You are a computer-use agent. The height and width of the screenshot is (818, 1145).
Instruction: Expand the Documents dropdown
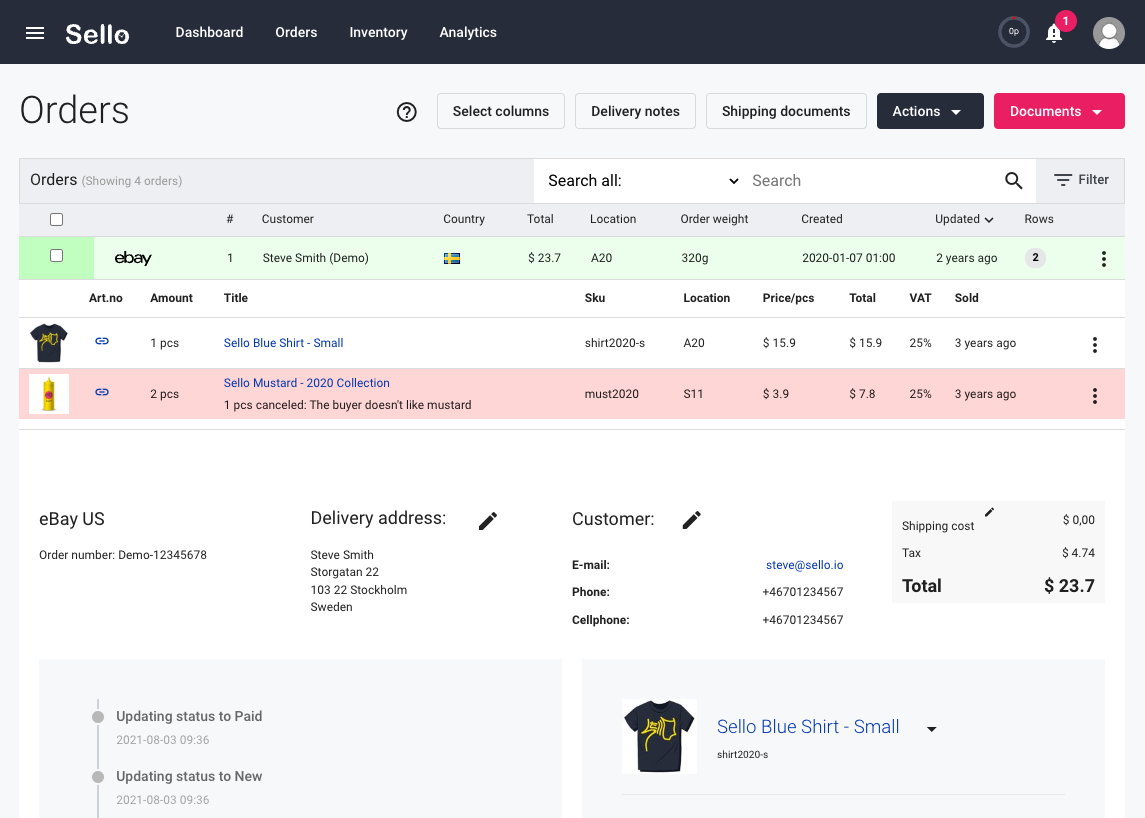(x=1059, y=111)
